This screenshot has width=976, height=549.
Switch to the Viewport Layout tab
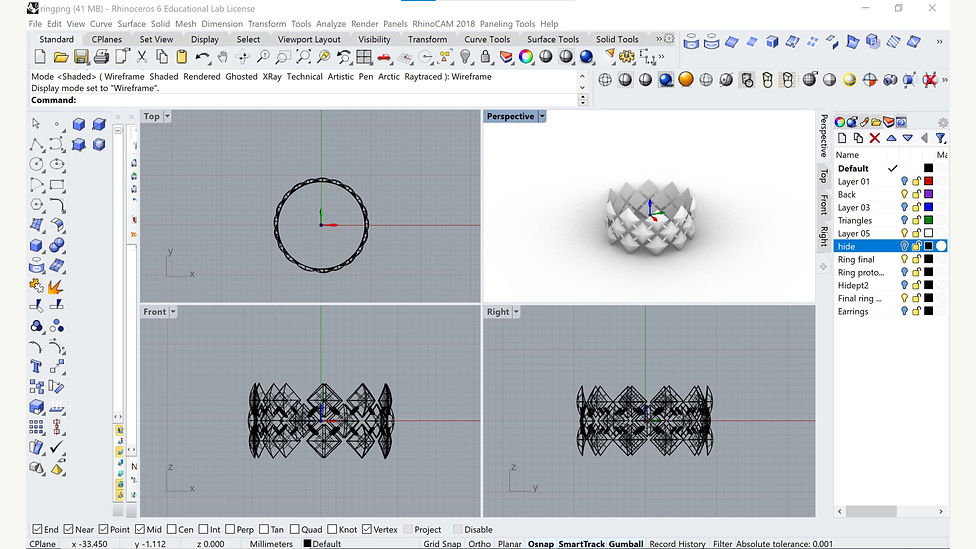[309, 39]
